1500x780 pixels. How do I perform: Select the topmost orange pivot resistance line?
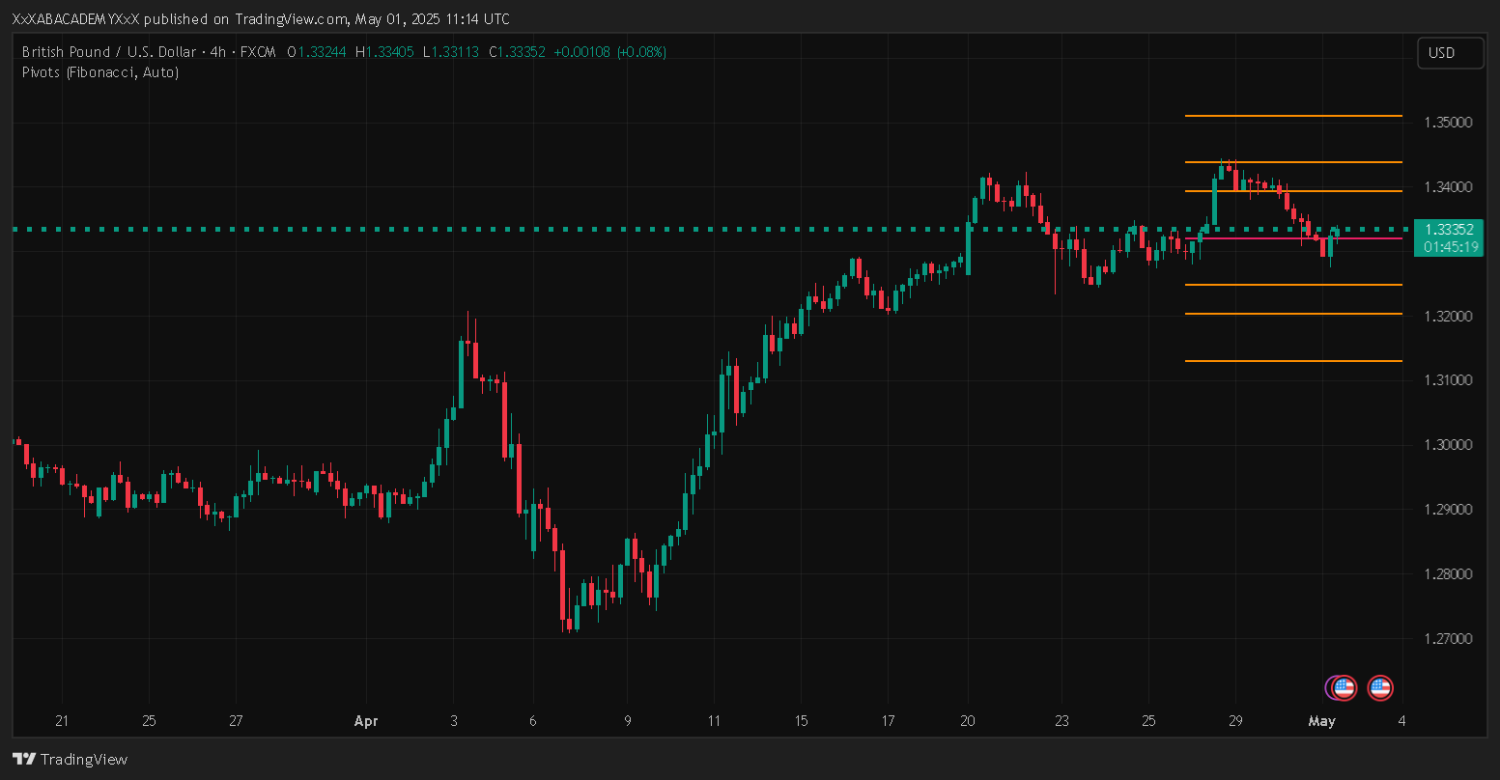tap(1293, 116)
